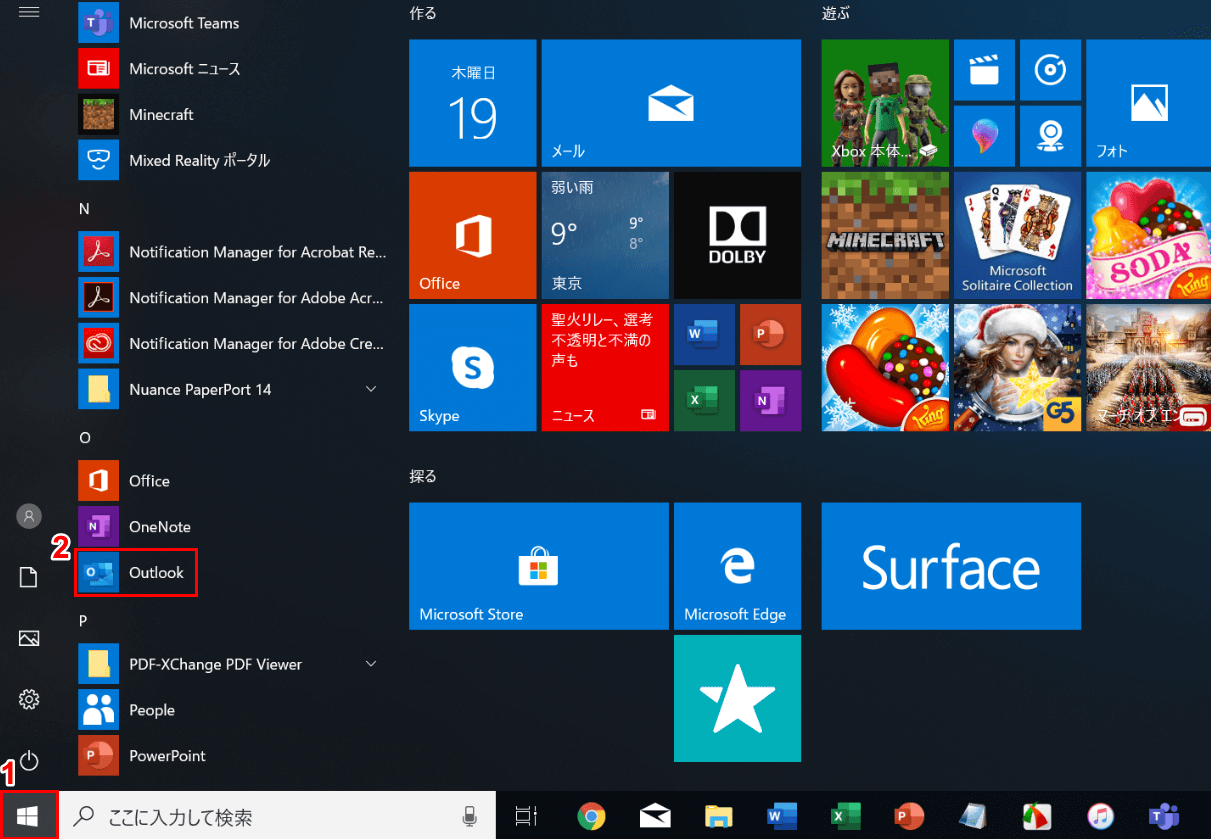1211x839 pixels.
Task: Click the letter P section header
Action: [84, 621]
